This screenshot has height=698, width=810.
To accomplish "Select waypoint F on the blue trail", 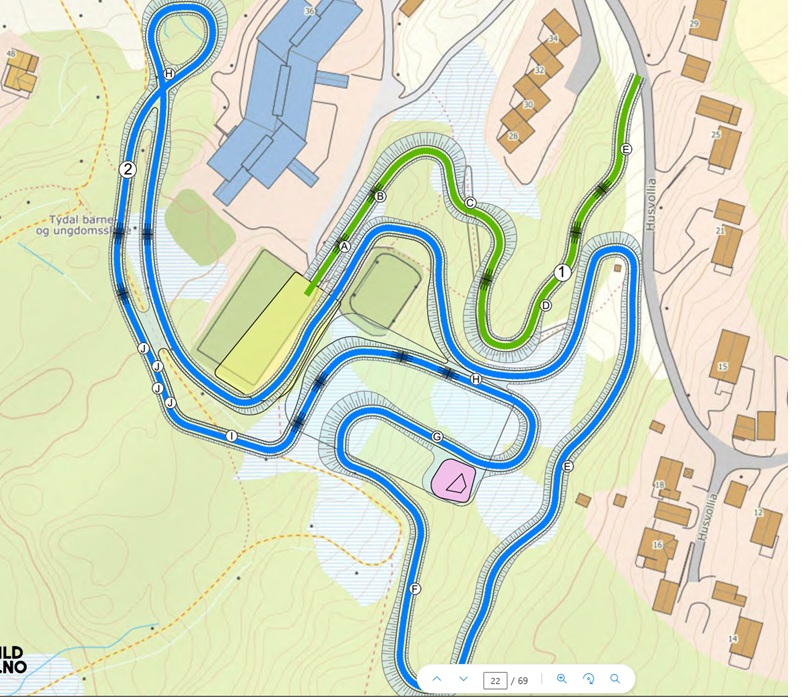I will (x=414, y=589).
